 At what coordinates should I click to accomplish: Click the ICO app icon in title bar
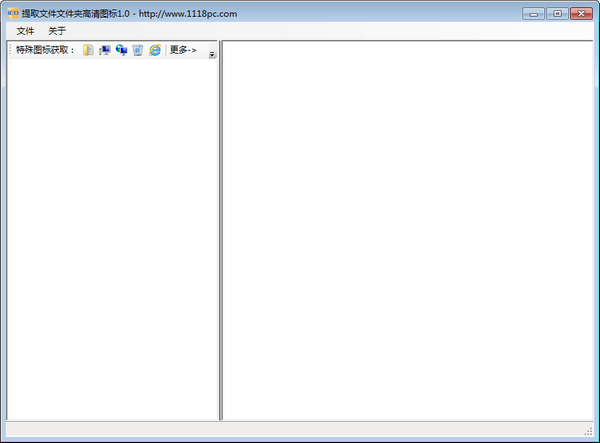pyautogui.click(x=13, y=13)
